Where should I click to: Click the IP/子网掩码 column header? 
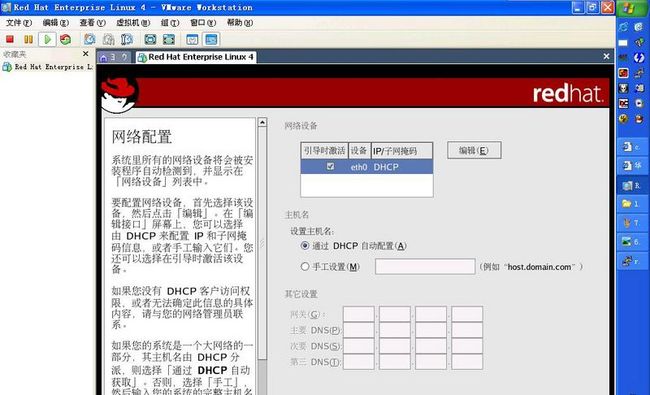(402, 151)
